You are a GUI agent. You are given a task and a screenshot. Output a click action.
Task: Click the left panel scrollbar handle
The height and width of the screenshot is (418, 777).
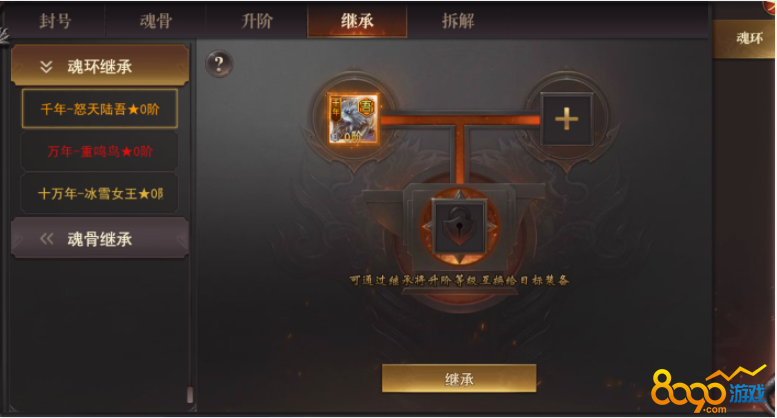(190, 395)
